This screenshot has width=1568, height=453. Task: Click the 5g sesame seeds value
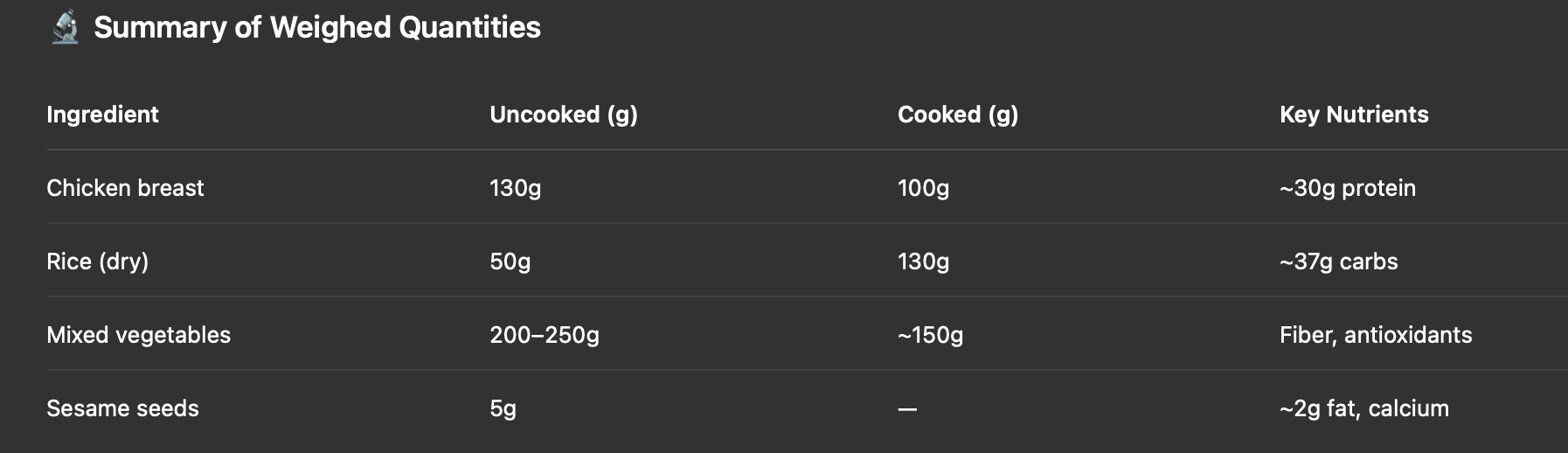coord(503,408)
